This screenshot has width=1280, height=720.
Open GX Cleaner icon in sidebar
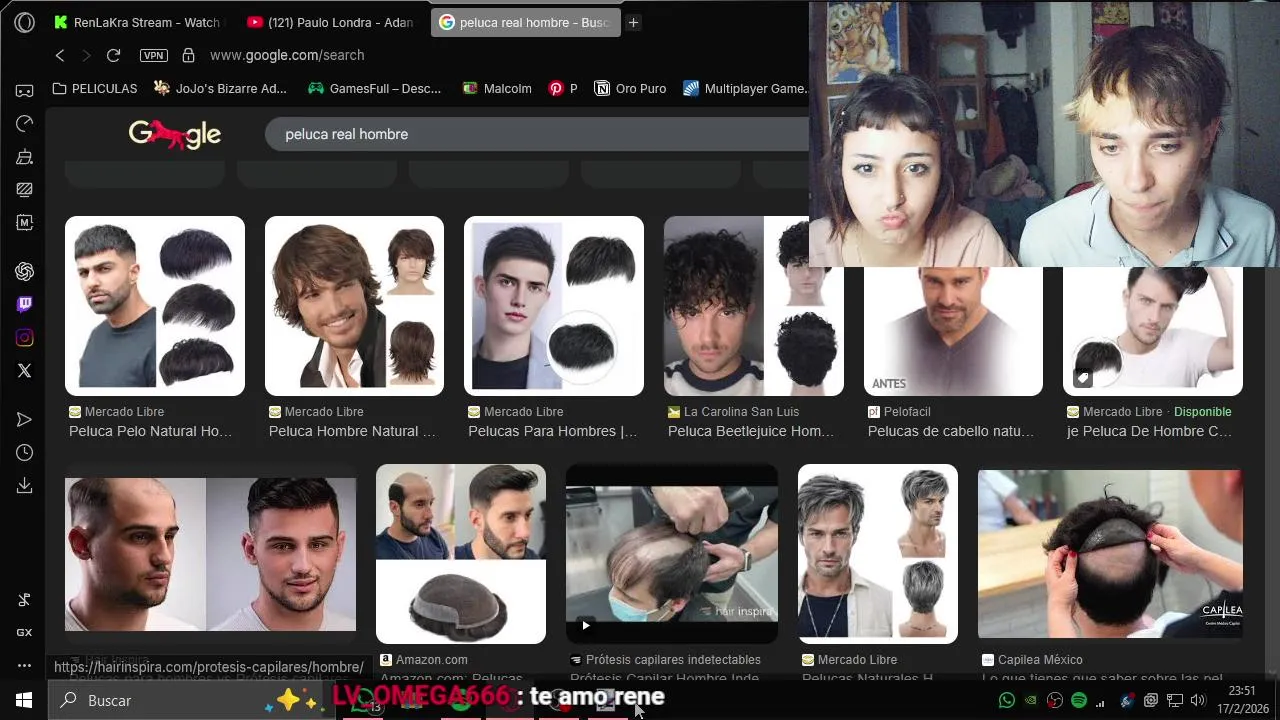[x=25, y=156]
